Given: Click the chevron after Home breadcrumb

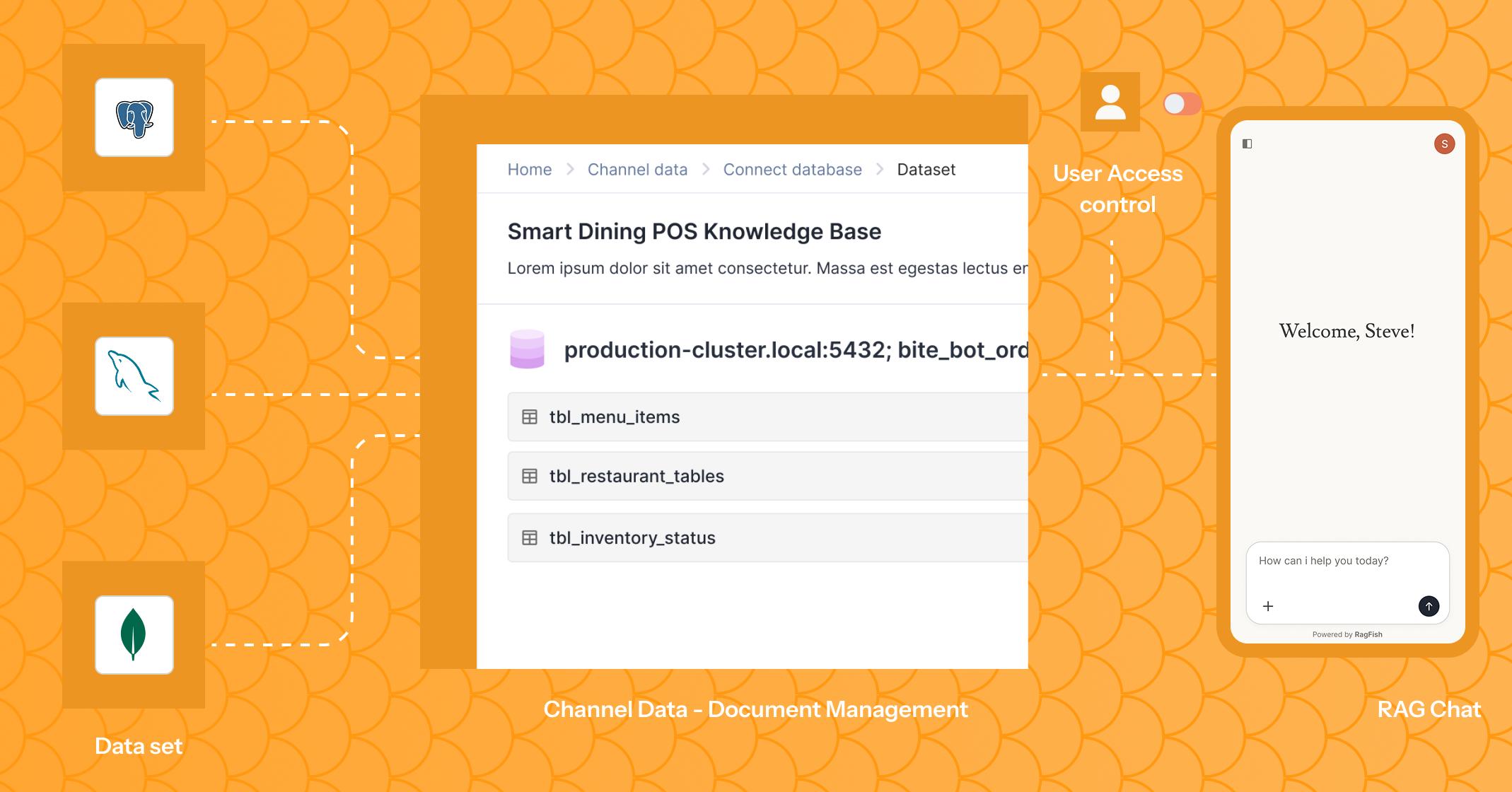Looking at the screenshot, I should coord(570,170).
